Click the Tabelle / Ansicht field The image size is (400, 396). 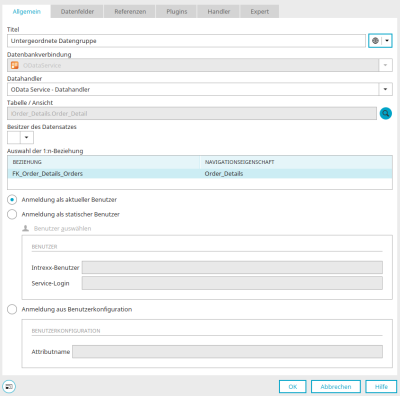click(x=192, y=114)
